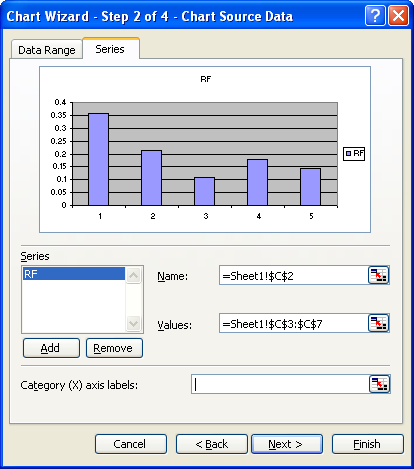Viewport: 414px width, 469px height.
Task: Add a new series
Action: pos(51,348)
